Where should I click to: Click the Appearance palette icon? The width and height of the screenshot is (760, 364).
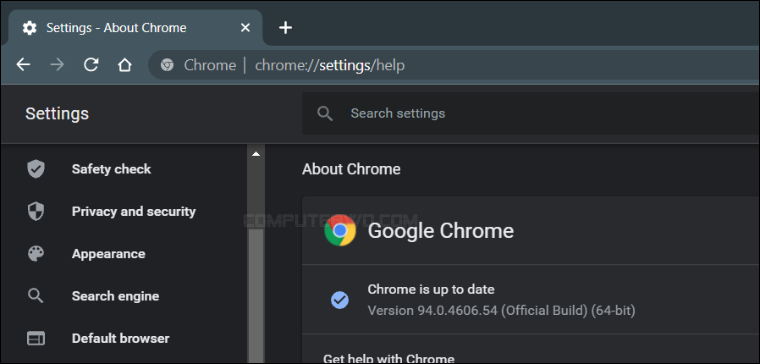tap(36, 254)
